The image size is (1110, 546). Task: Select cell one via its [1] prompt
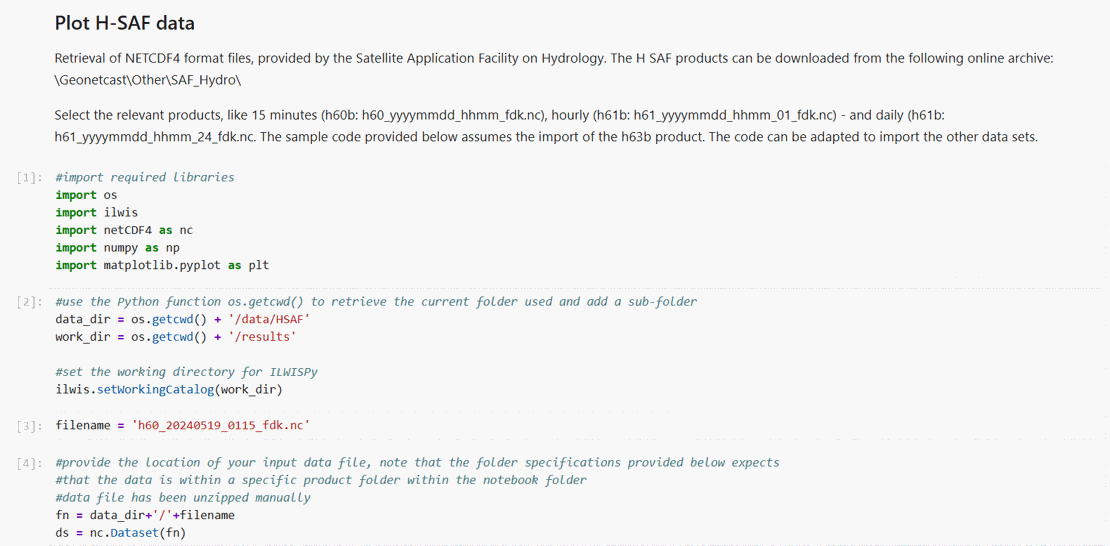pos(29,178)
